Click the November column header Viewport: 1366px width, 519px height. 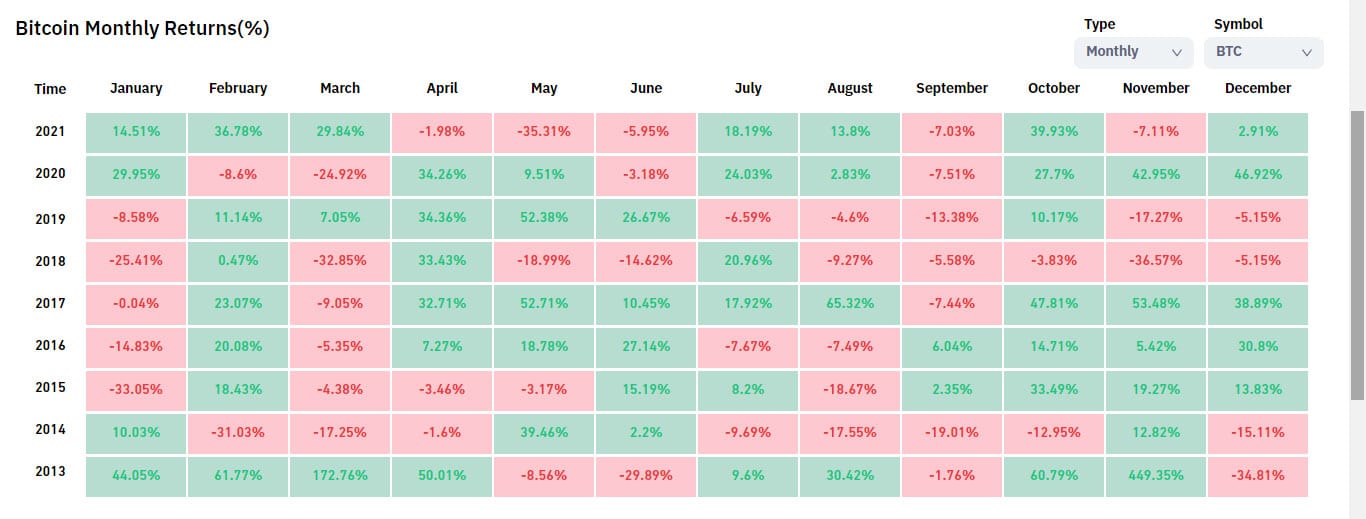[x=1156, y=88]
